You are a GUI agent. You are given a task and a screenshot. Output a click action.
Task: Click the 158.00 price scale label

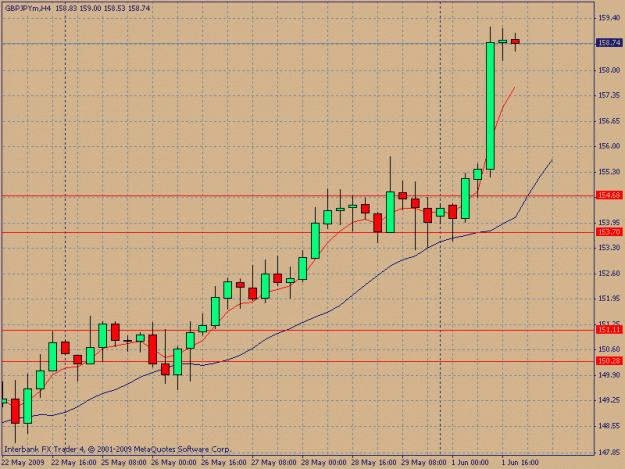(x=609, y=70)
